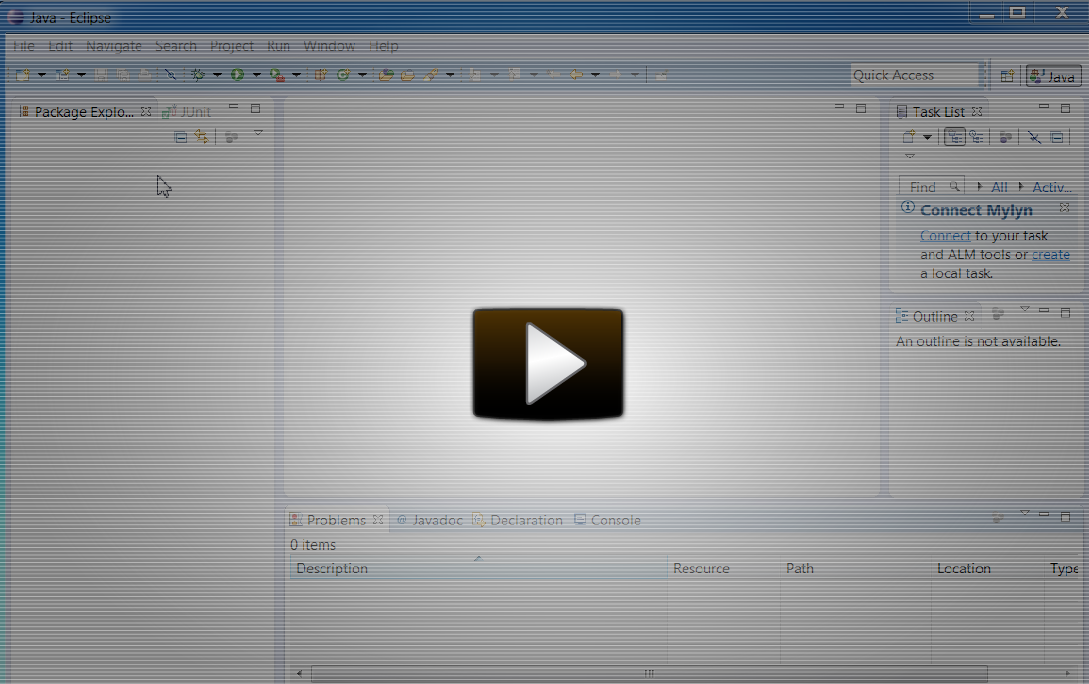Click the large video play button
Screen dimensions: 1089x684
pyautogui.click(x=547, y=363)
